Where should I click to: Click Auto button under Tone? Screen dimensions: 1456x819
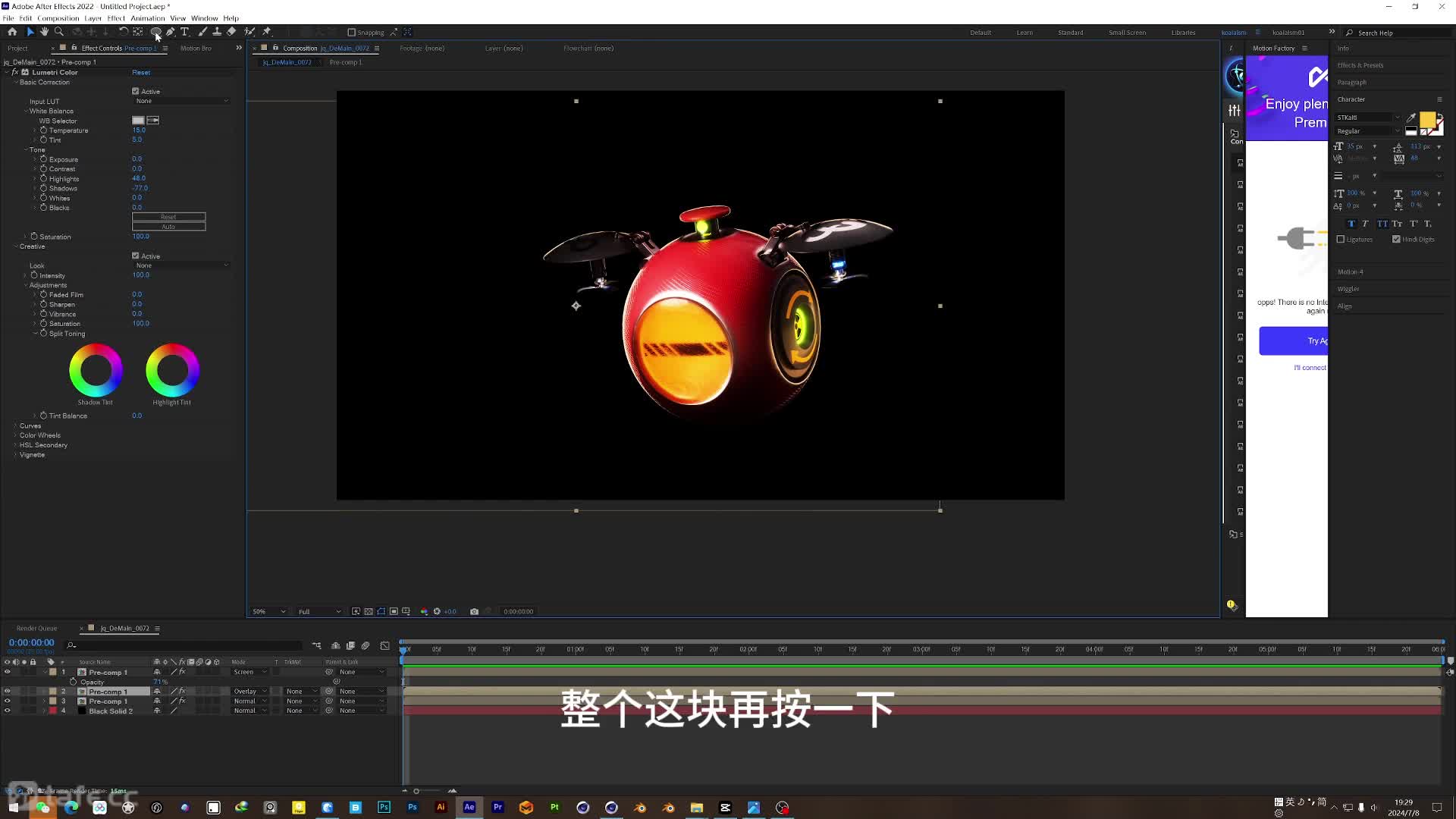click(x=168, y=227)
